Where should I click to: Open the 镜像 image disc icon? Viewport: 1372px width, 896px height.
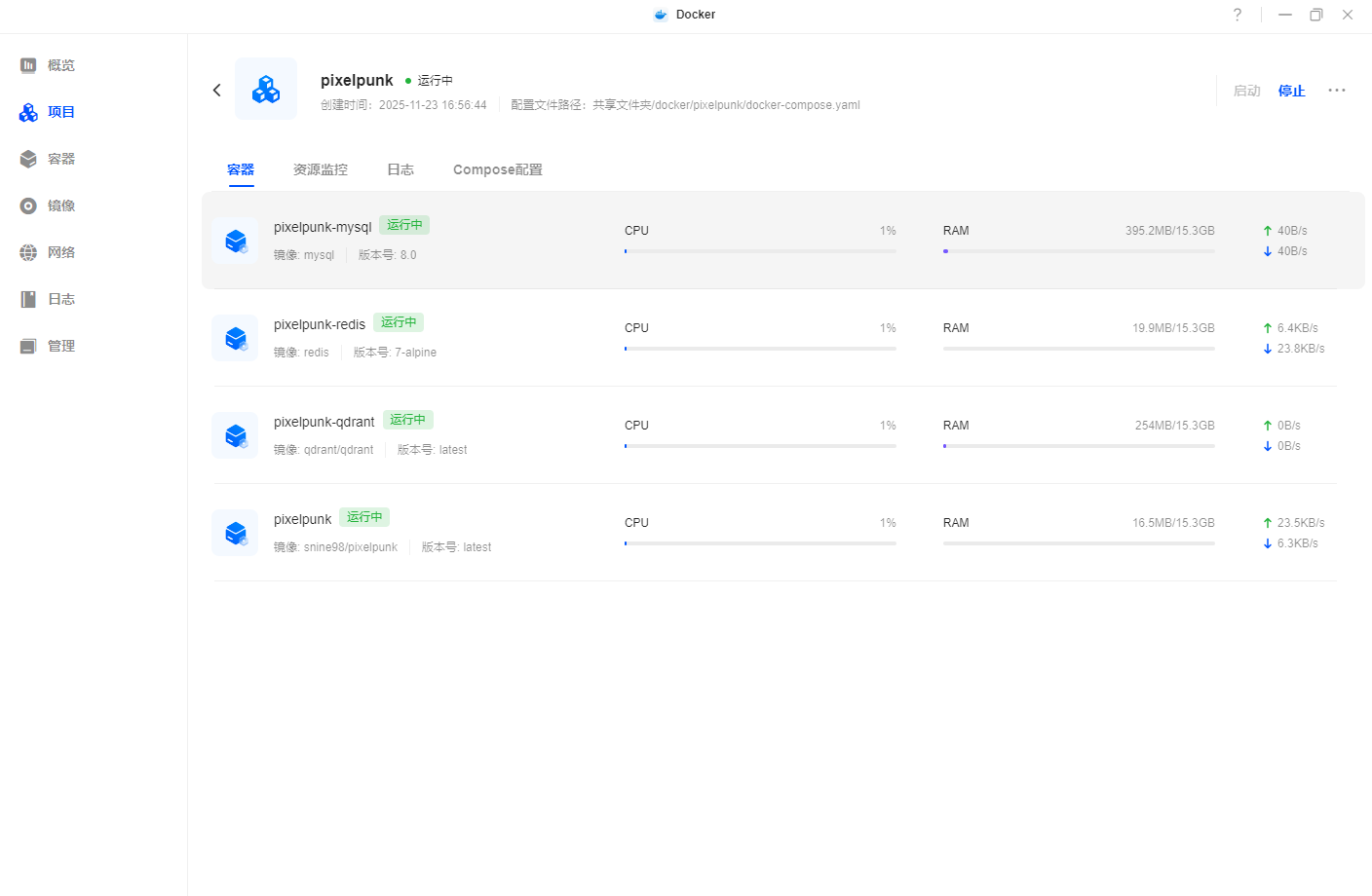pyautogui.click(x=28, y=205)
